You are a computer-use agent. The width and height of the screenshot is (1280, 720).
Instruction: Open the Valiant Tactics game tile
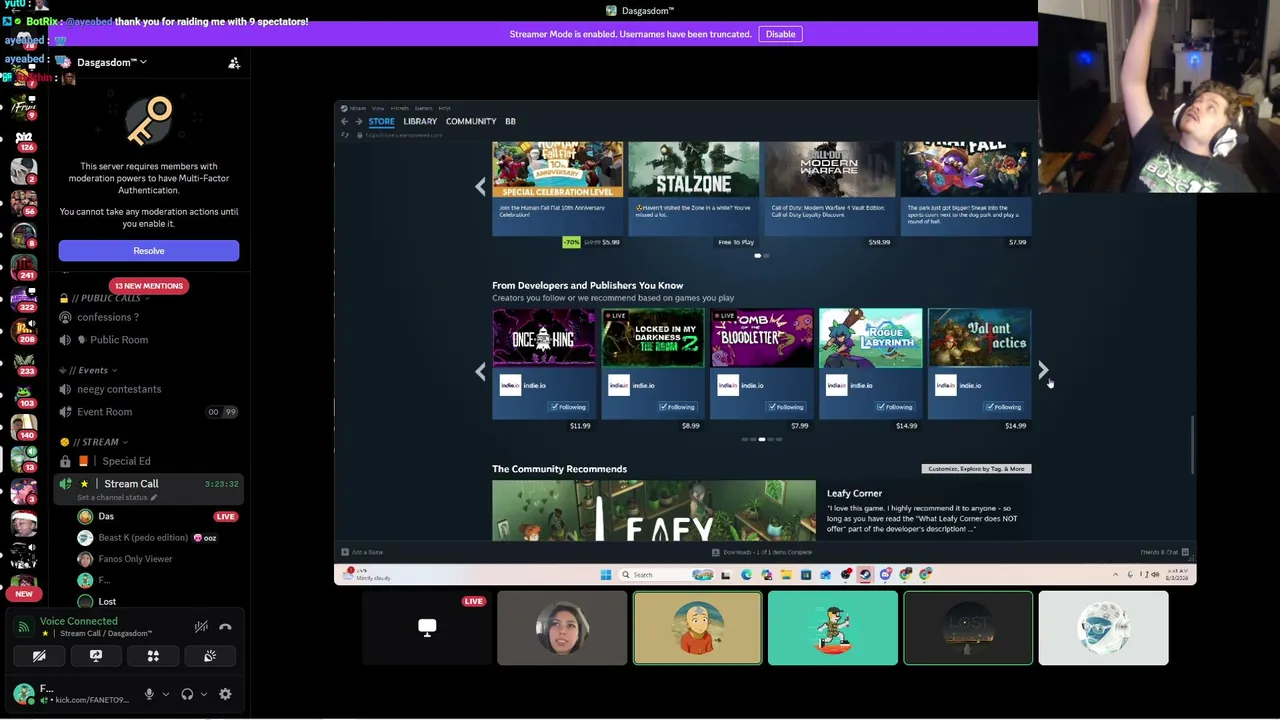979,338
